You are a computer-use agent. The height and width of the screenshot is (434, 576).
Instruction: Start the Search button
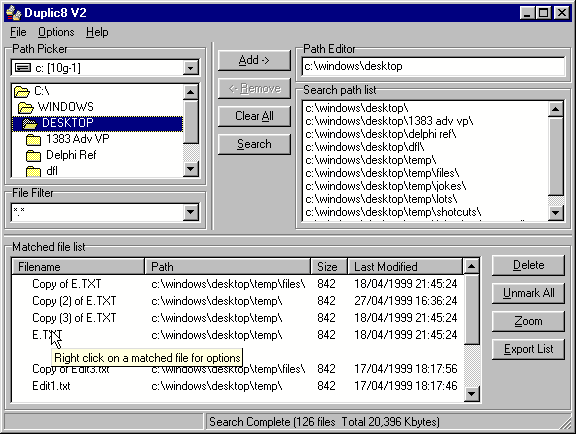pyautogui.click(x=254, y=144)
